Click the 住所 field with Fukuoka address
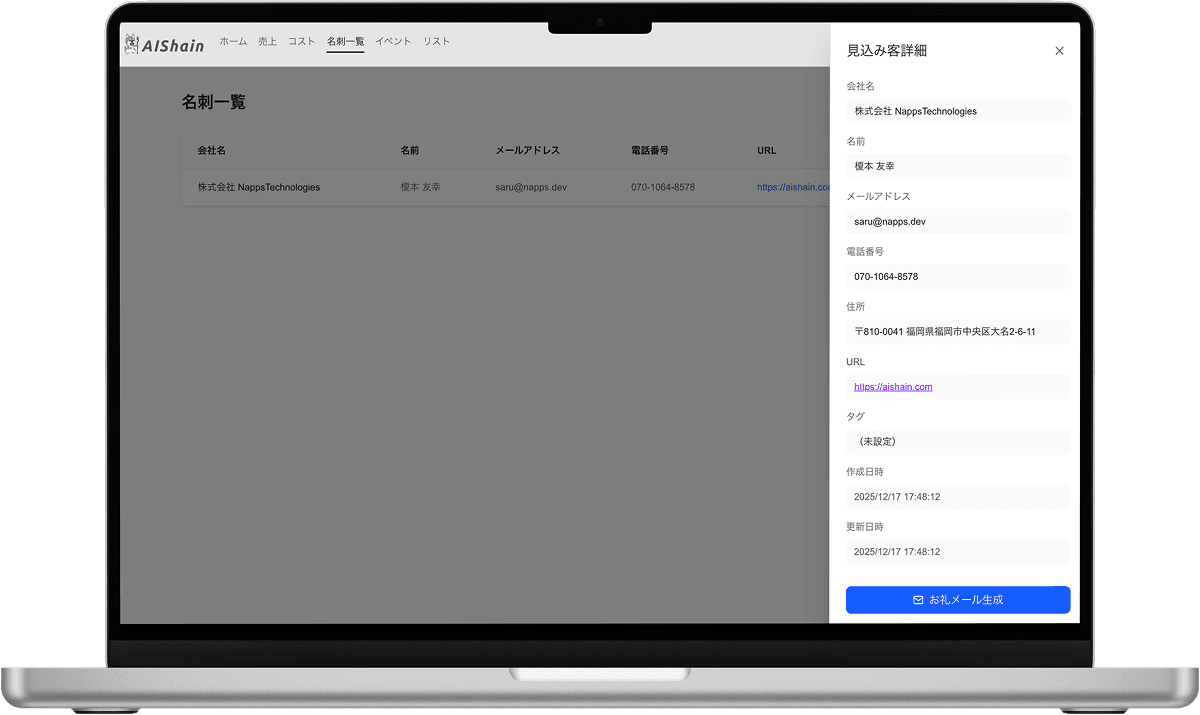The height and width of the screenshot is (715, 1200). pyautogui.click(x=958, y=331)
